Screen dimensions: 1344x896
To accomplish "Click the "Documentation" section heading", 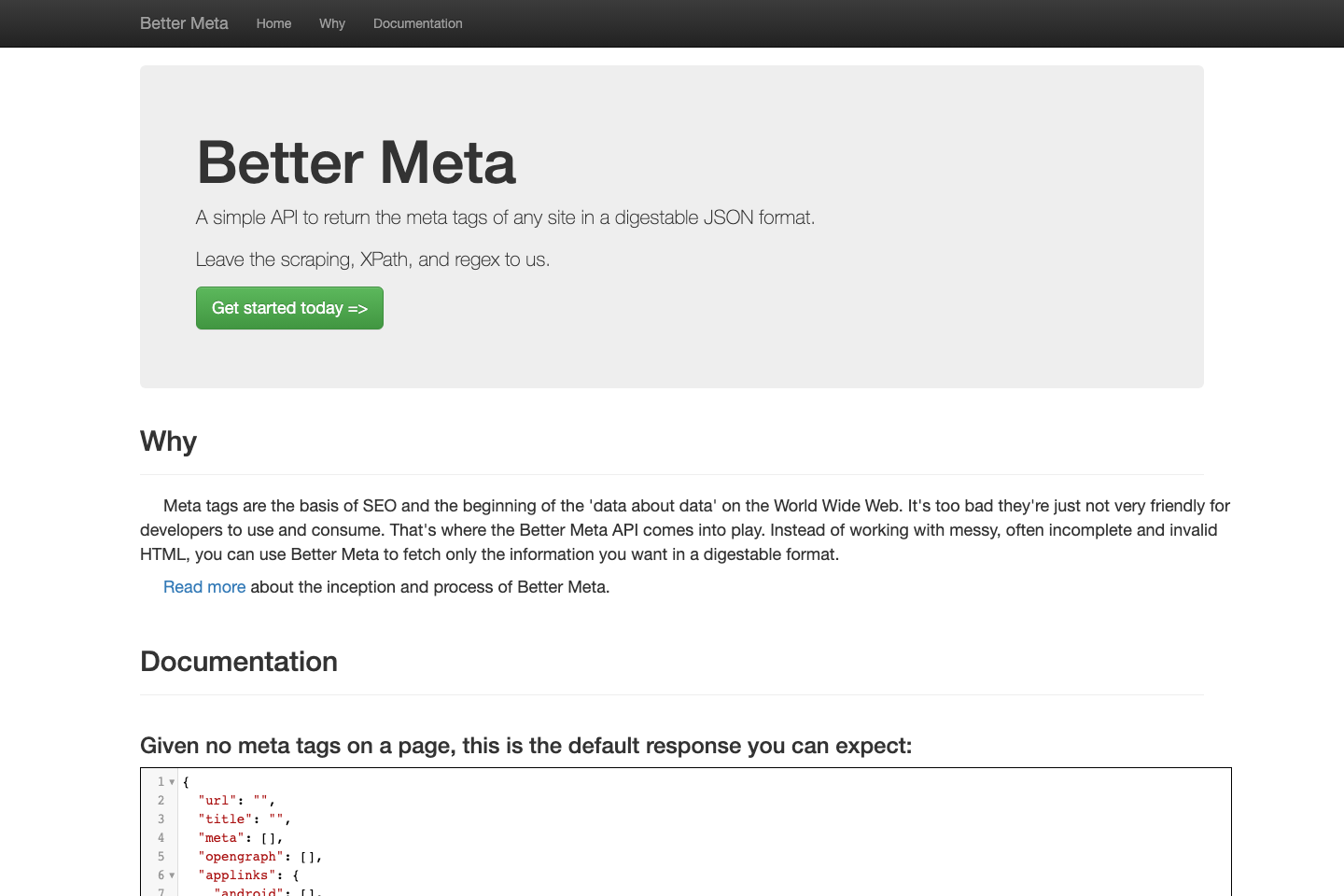I will 239,662.
